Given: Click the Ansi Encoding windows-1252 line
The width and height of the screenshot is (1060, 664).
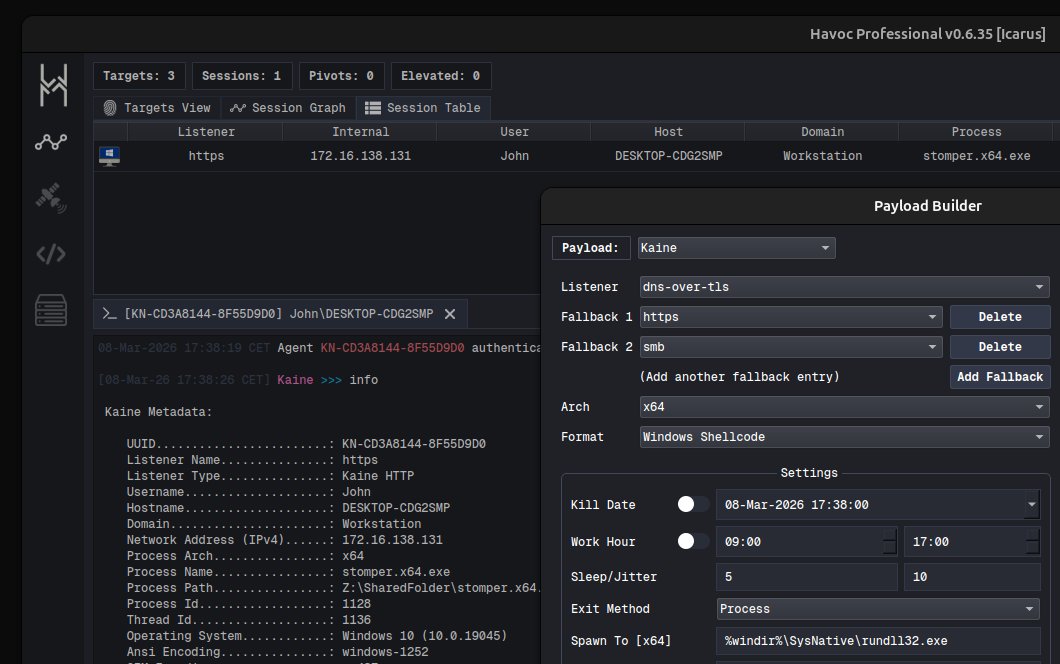Looking at the screenshot, I should click(277, 652).
